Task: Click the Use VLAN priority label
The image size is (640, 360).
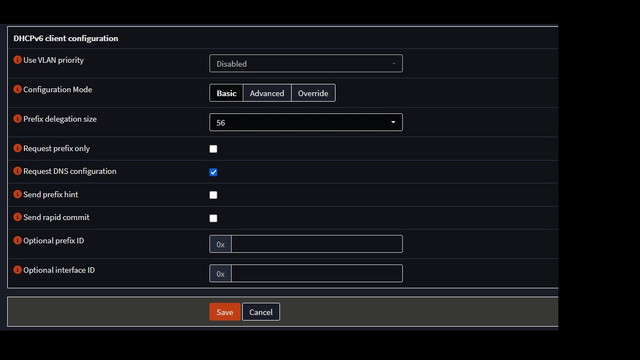Action: [x=53, y=60]
